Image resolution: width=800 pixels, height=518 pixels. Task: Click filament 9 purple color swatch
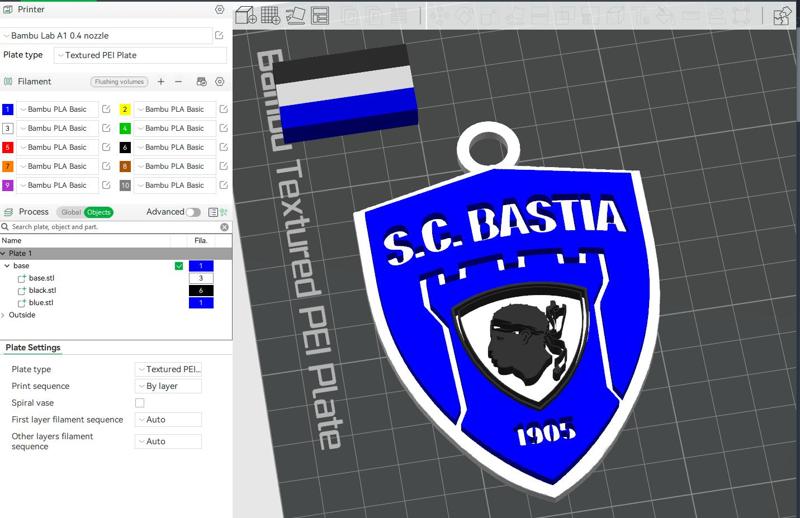(x=8, y=185)
